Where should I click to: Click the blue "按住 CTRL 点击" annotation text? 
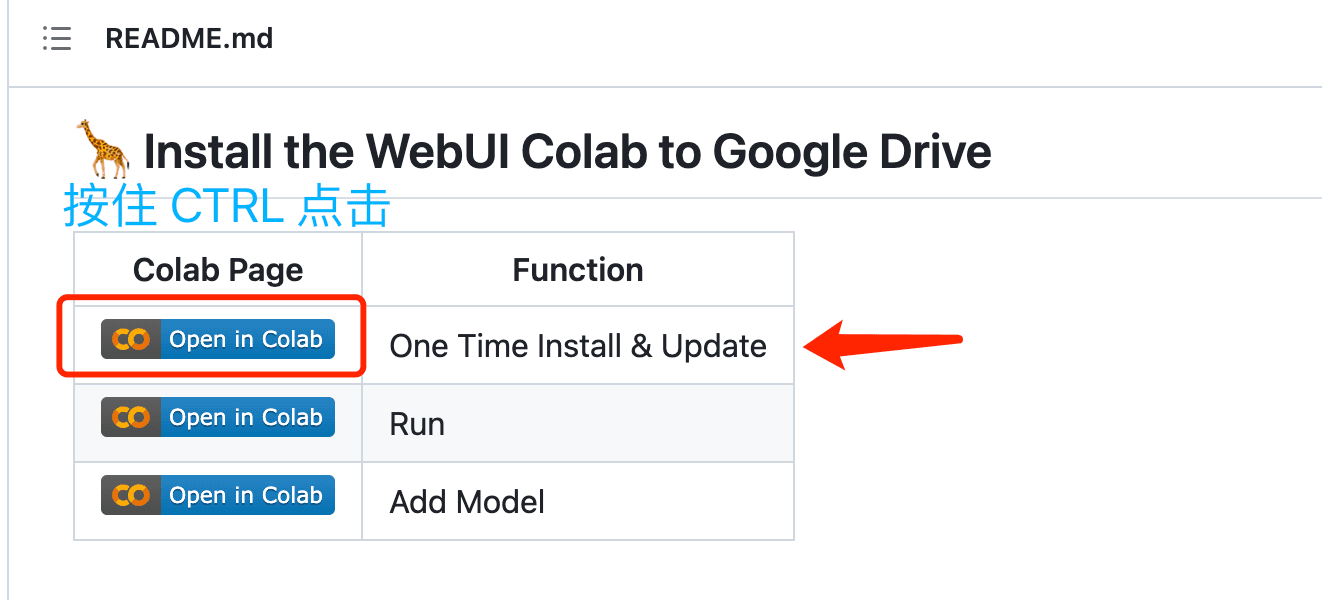(227, 206)
